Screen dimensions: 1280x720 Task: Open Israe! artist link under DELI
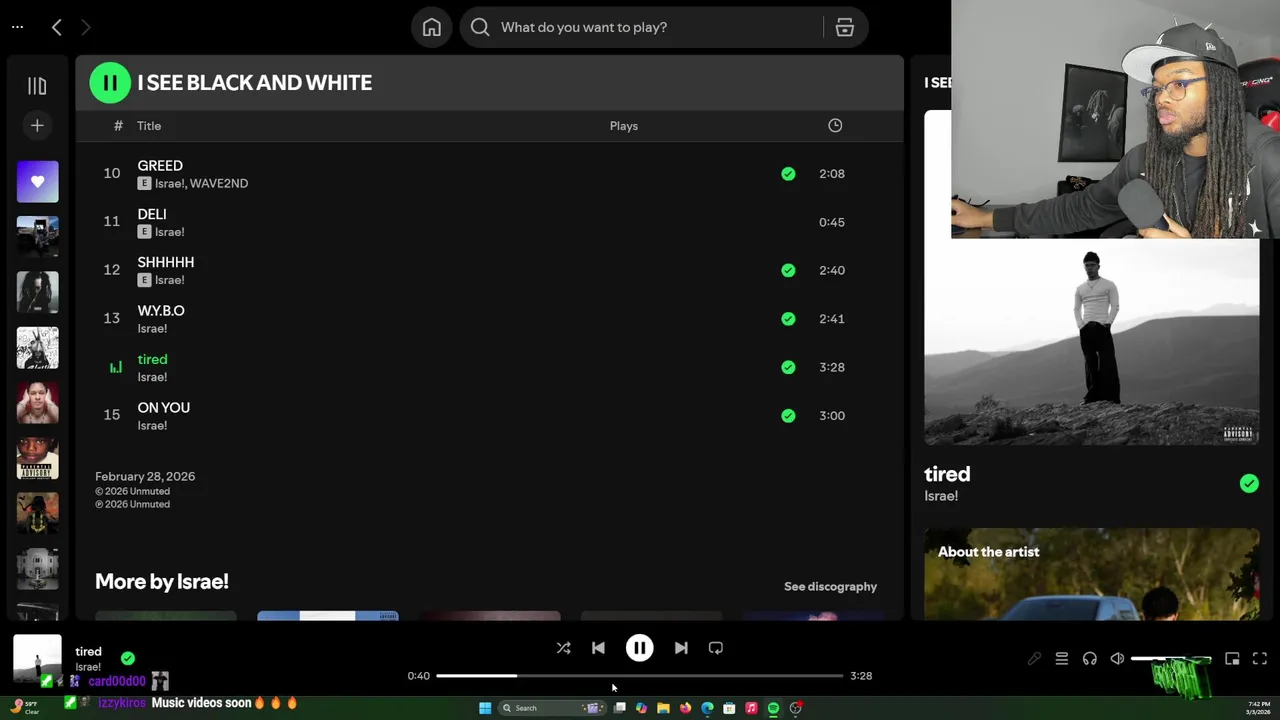[169, 232]
